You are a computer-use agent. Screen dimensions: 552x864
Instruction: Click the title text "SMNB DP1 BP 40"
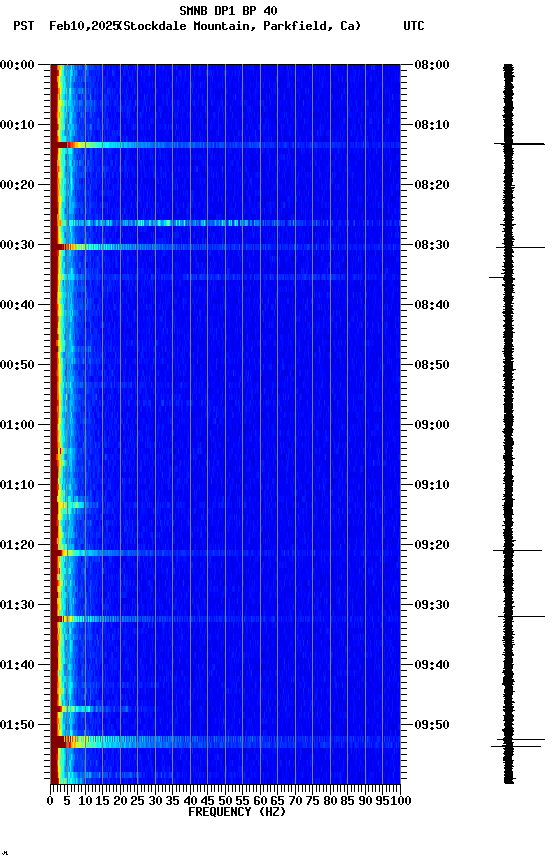pos(228,10)
